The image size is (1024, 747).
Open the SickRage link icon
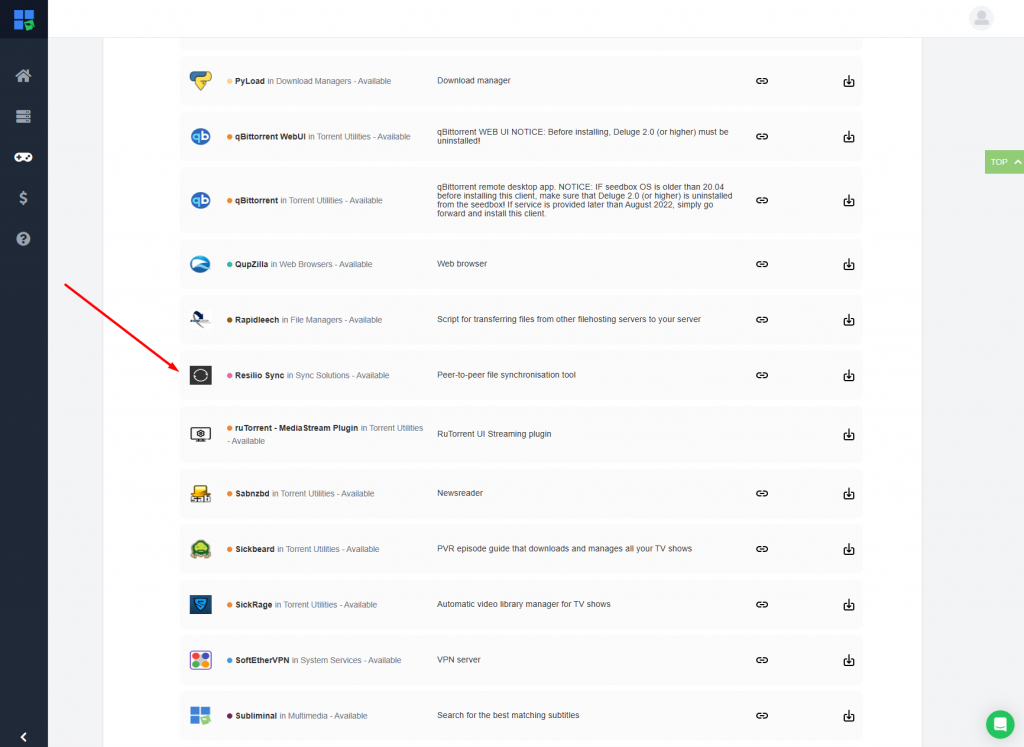click(x=761, y=605)
